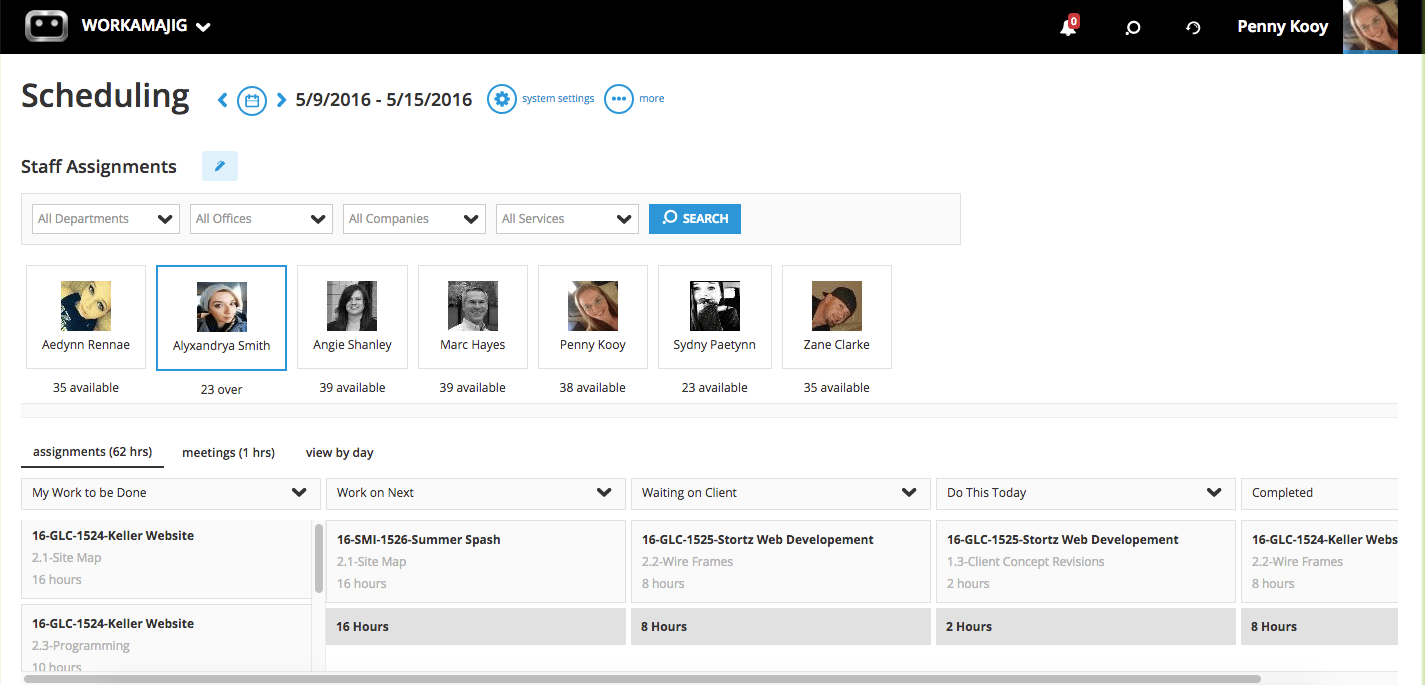Switch to the view by day tab
The width and height of the screenshot is (1425, 685).
click(x=339, y=452)
